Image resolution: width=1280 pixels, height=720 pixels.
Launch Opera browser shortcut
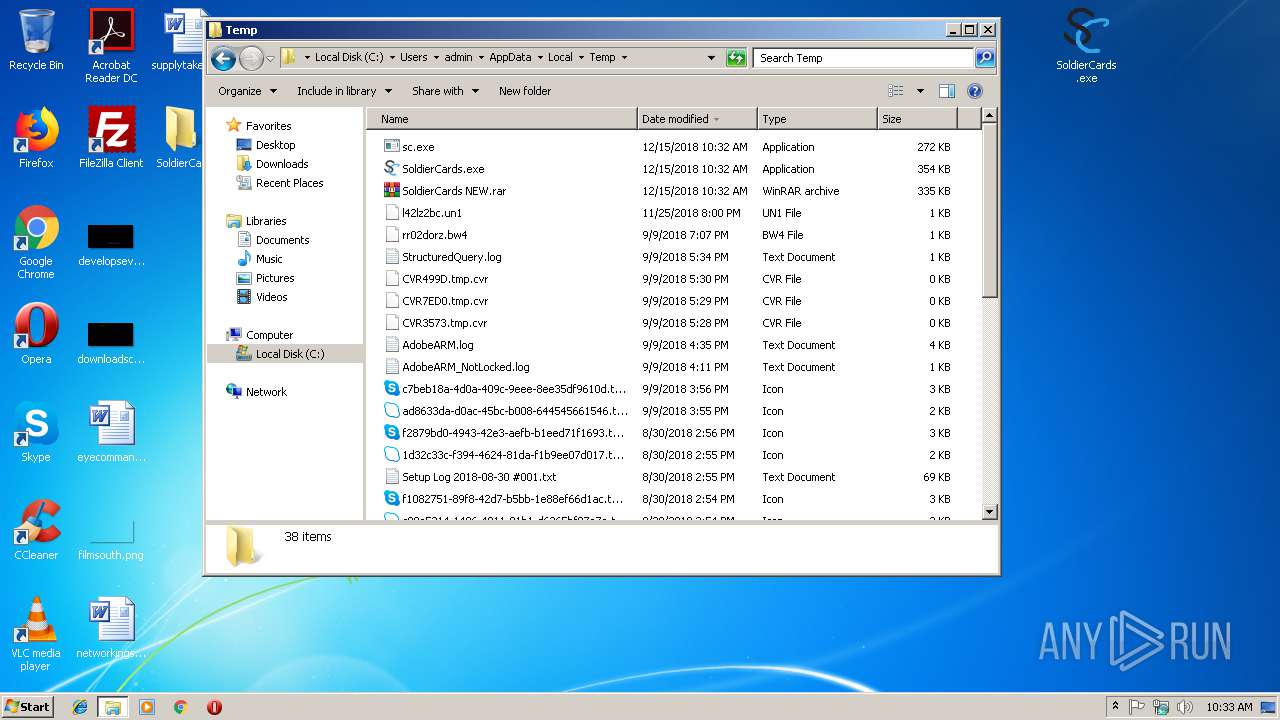click(36, 334)
